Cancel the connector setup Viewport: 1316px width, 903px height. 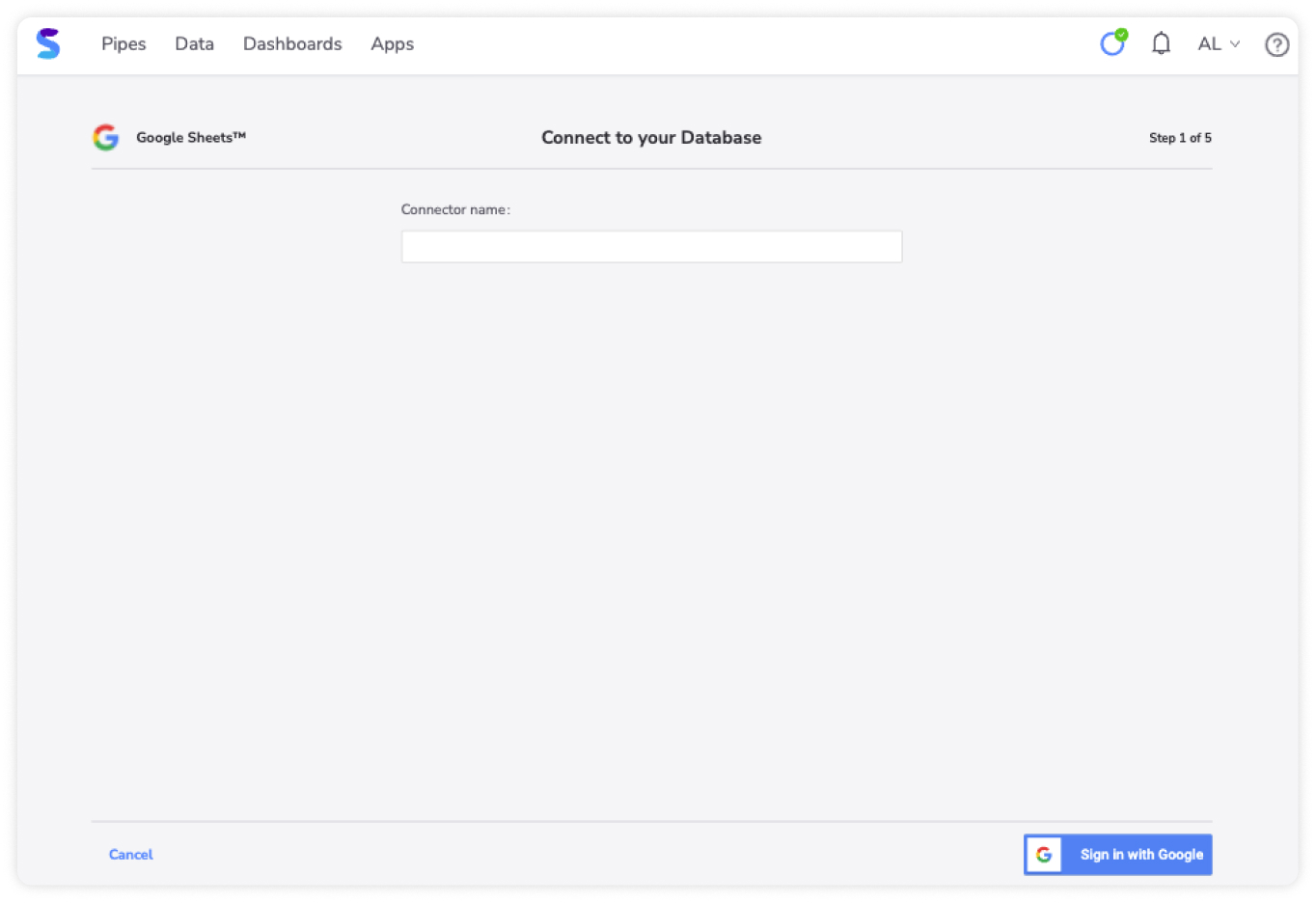(130, 854)
